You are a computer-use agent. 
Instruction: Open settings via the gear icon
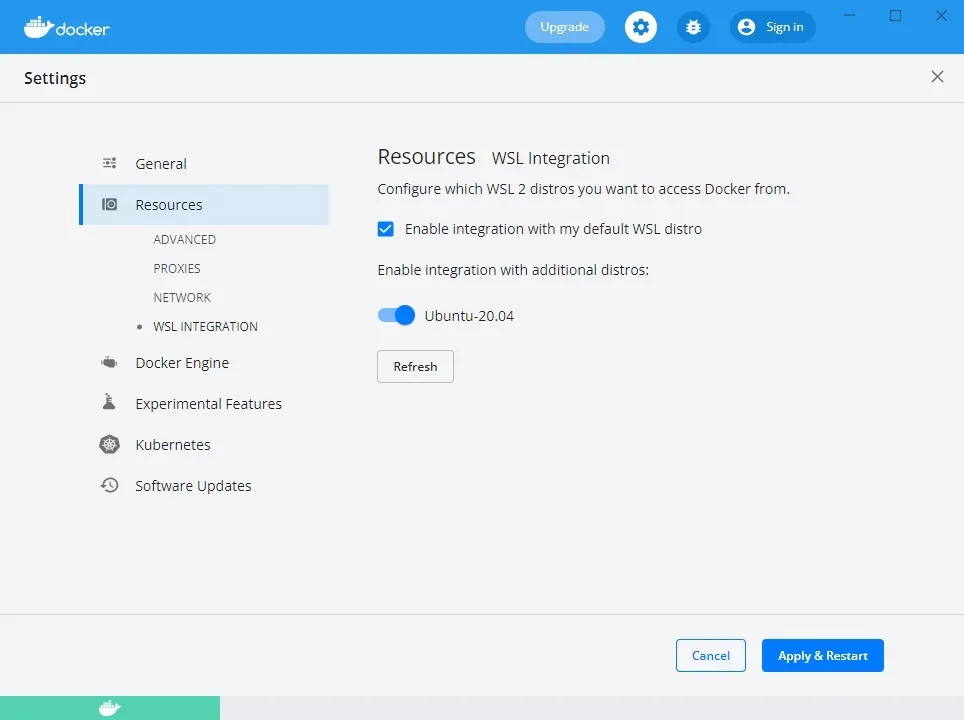coord(641,27)
